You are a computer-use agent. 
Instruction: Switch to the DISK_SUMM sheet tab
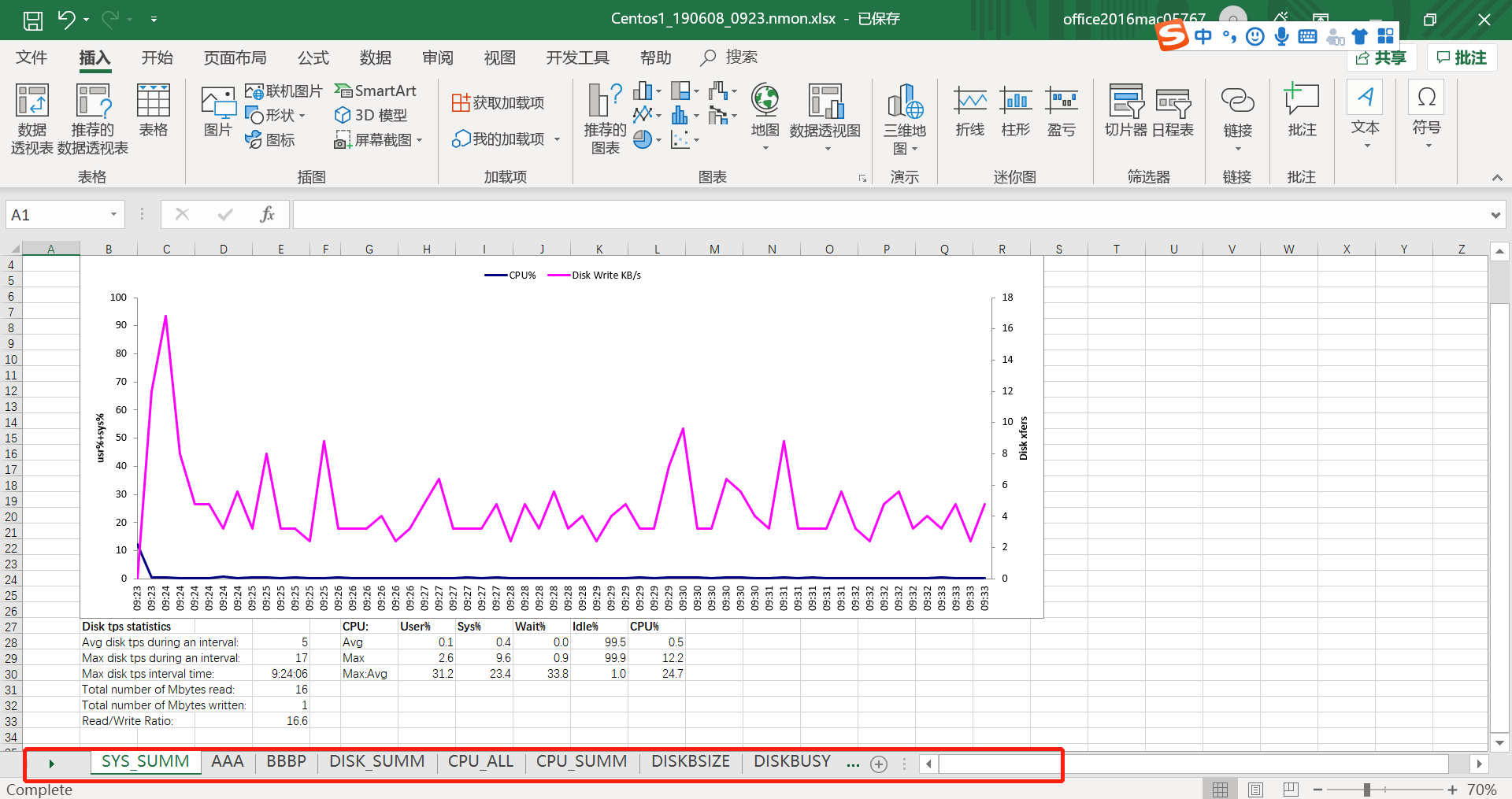pos(376,761)
